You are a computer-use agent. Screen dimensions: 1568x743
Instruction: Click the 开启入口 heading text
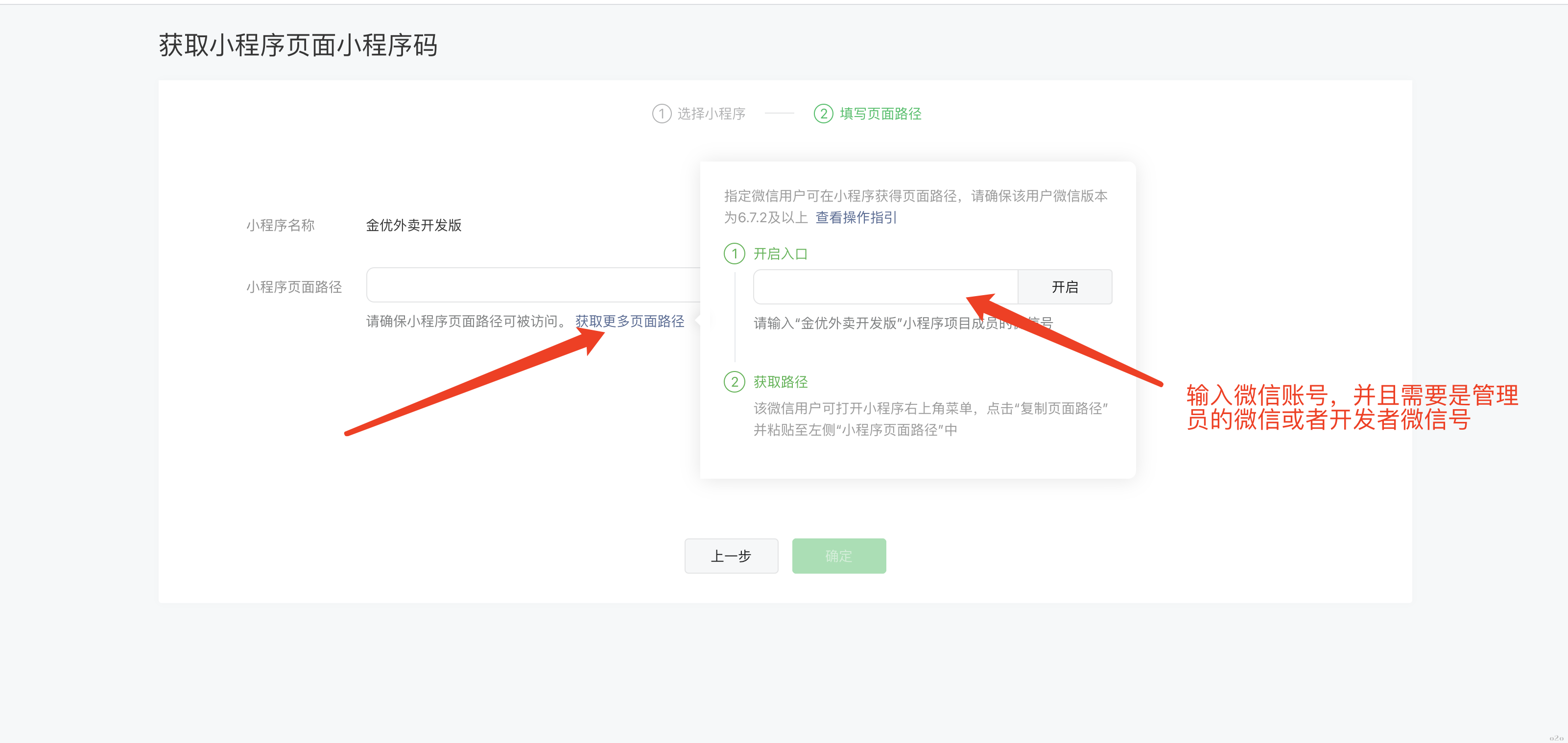point(781,254)
